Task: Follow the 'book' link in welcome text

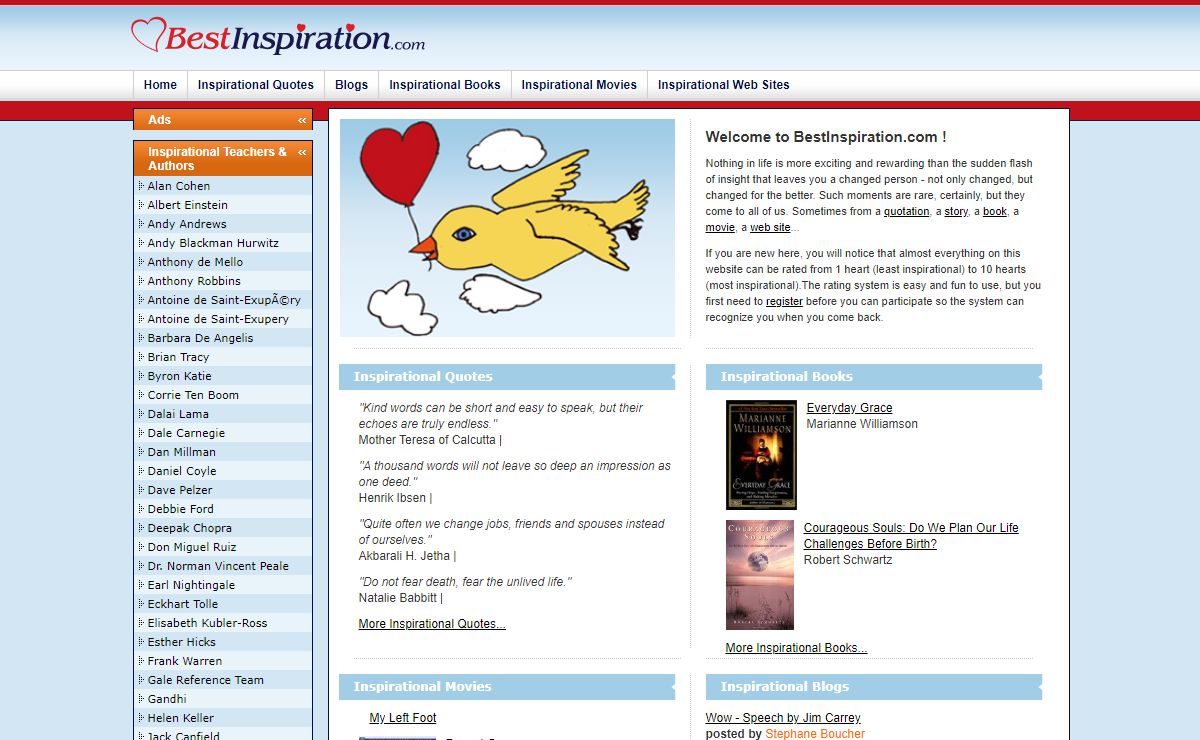Action: point(995,212)
